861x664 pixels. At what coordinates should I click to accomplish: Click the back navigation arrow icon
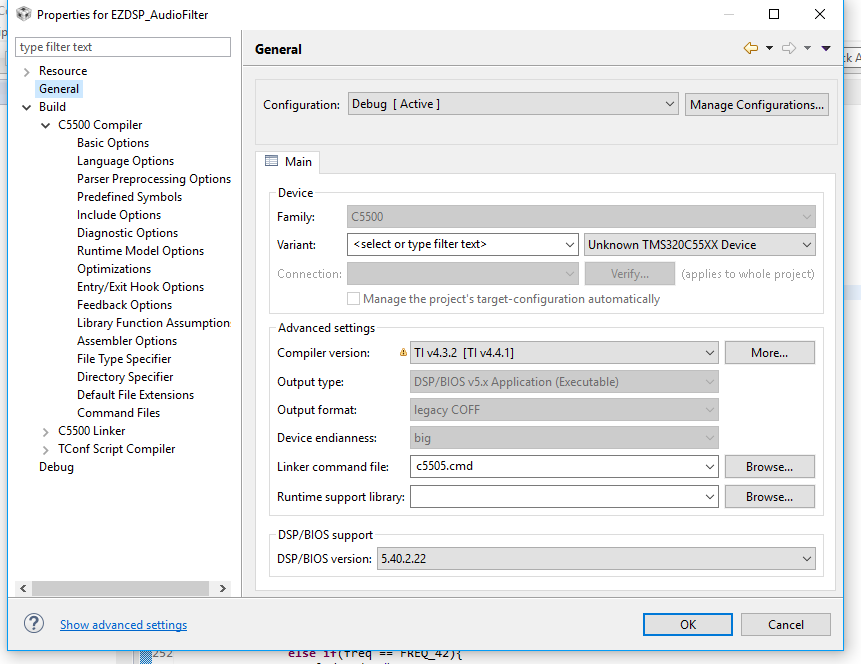point(751,48)
